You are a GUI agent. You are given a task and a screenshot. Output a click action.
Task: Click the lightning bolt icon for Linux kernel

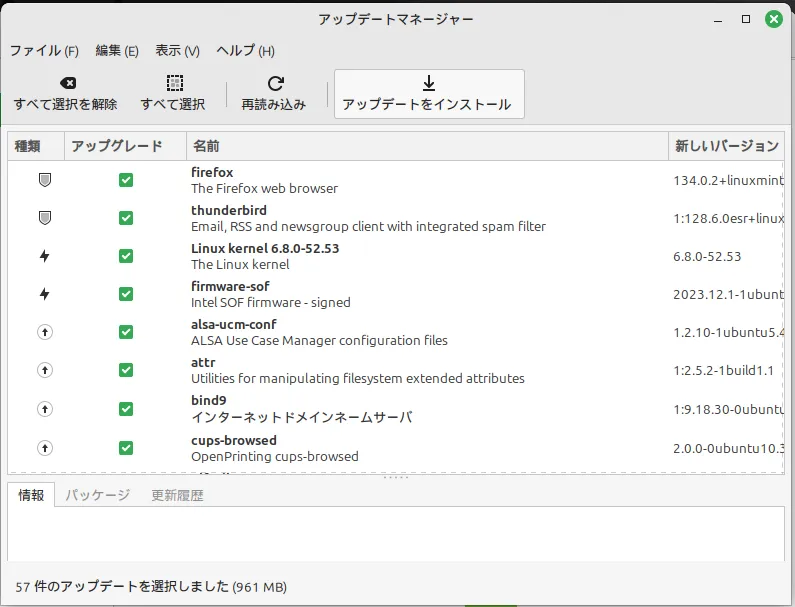point(44,256)
